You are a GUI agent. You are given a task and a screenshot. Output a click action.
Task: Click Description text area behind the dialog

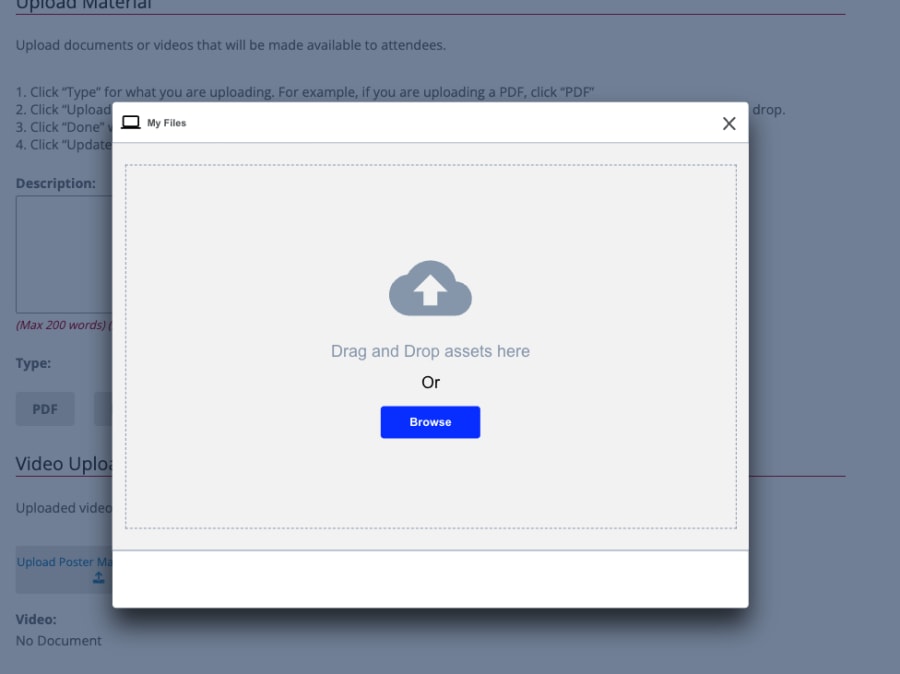coord(64,254)
